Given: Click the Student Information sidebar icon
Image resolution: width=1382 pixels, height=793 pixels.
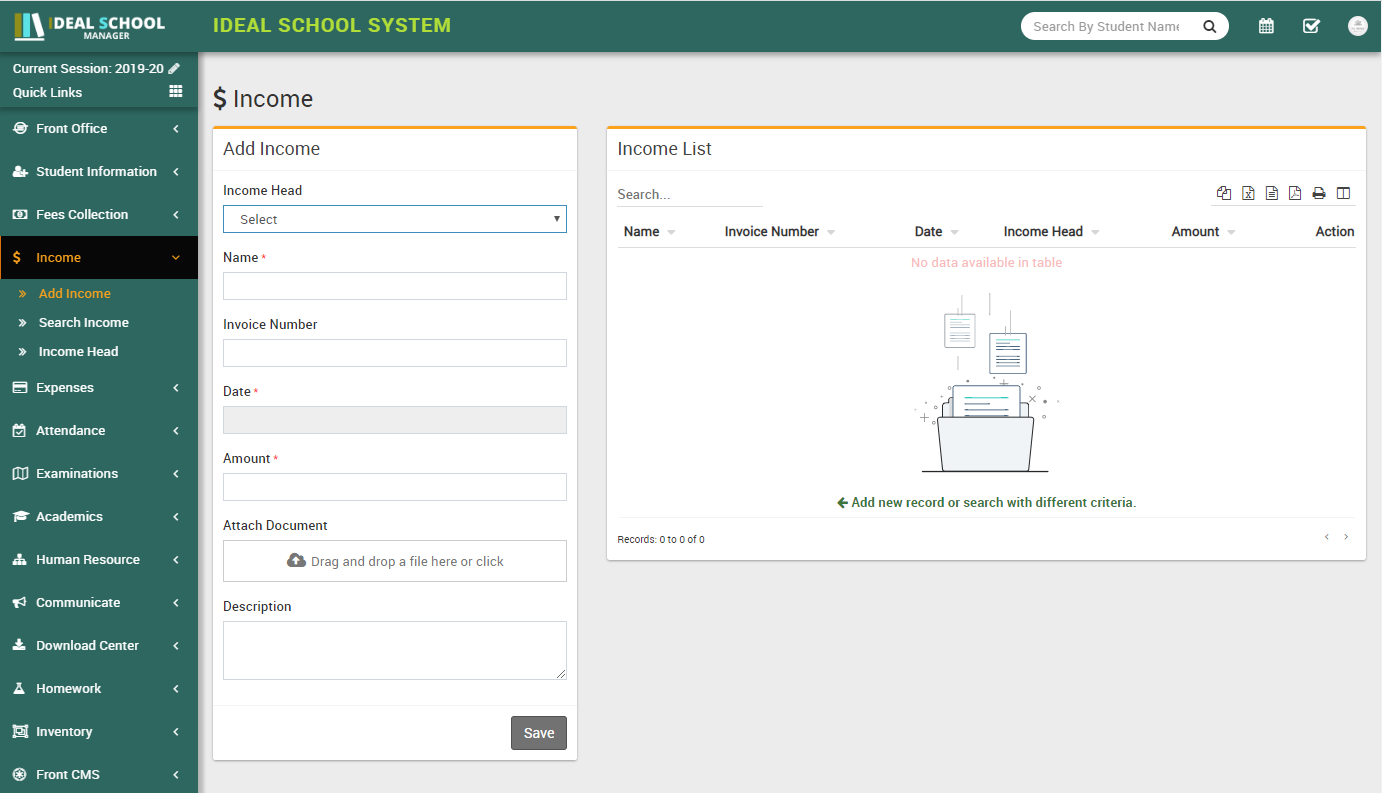Looking at the screenshot, I should pos(20,171).
